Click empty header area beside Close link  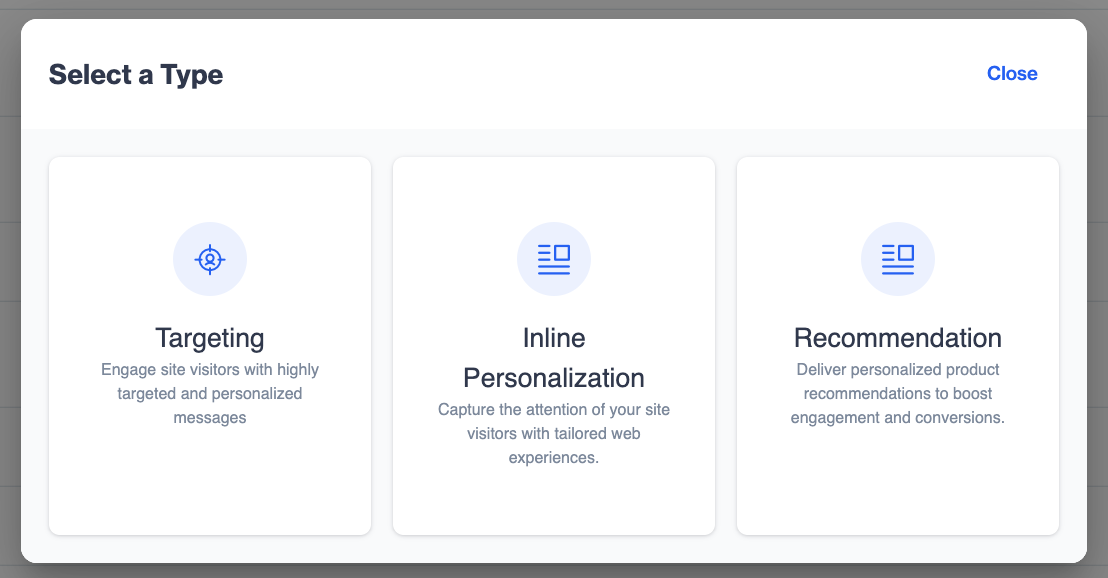click(601, 74)
